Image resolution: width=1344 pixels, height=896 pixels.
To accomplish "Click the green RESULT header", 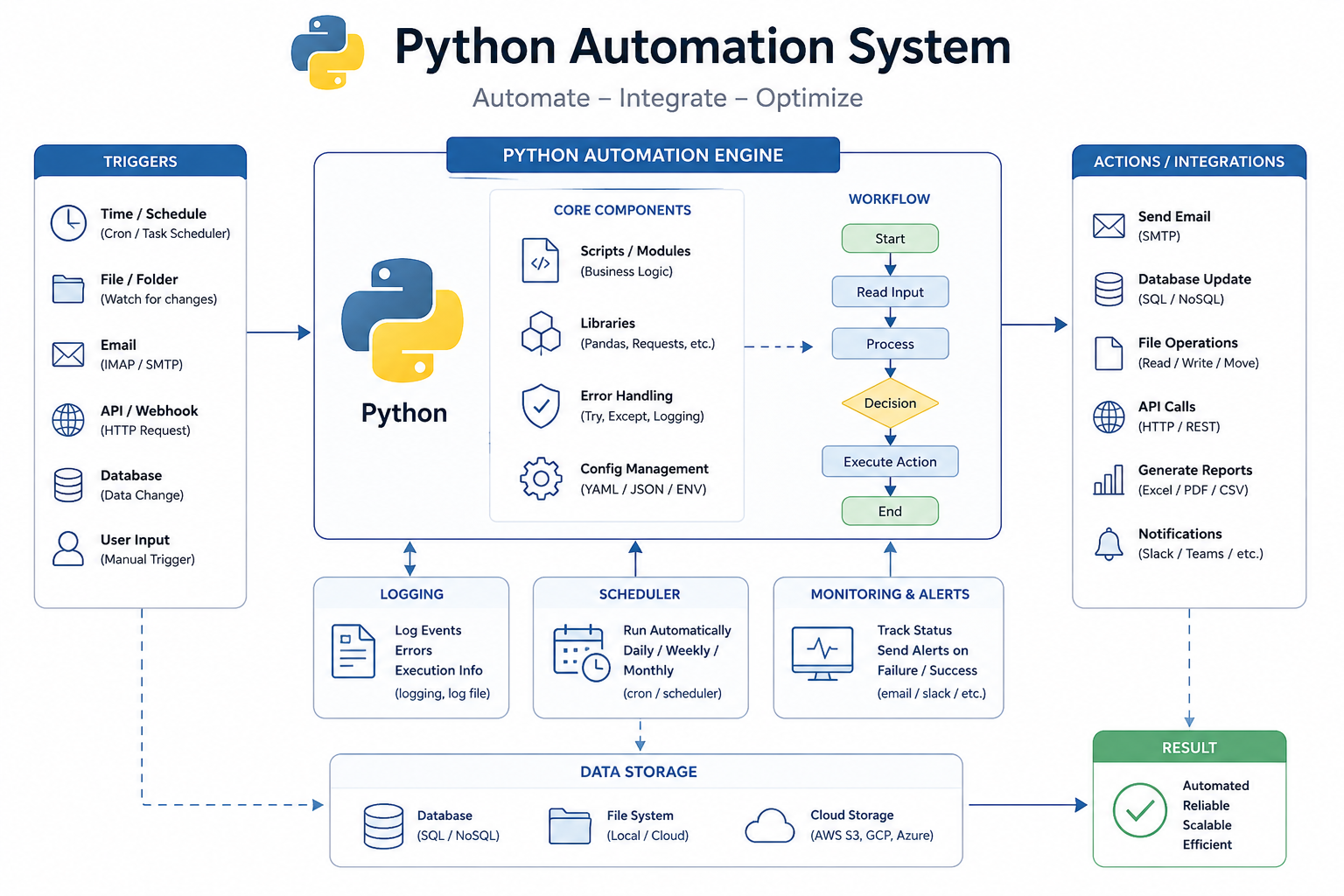I will click(1189, 748).
